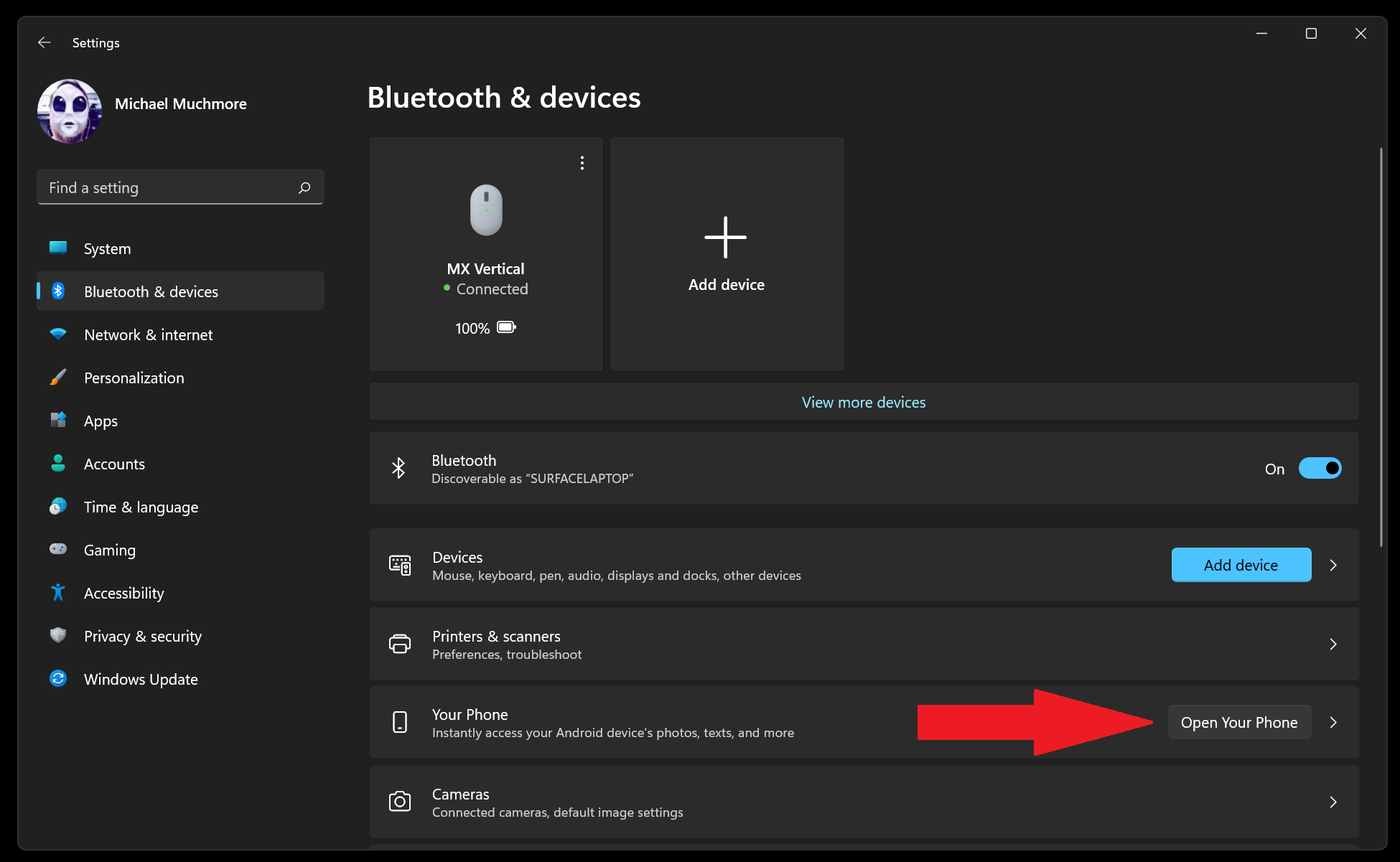Click the search magnifier icon
Viewport: 1400px width, 862px height.
(x=304, y=187)
